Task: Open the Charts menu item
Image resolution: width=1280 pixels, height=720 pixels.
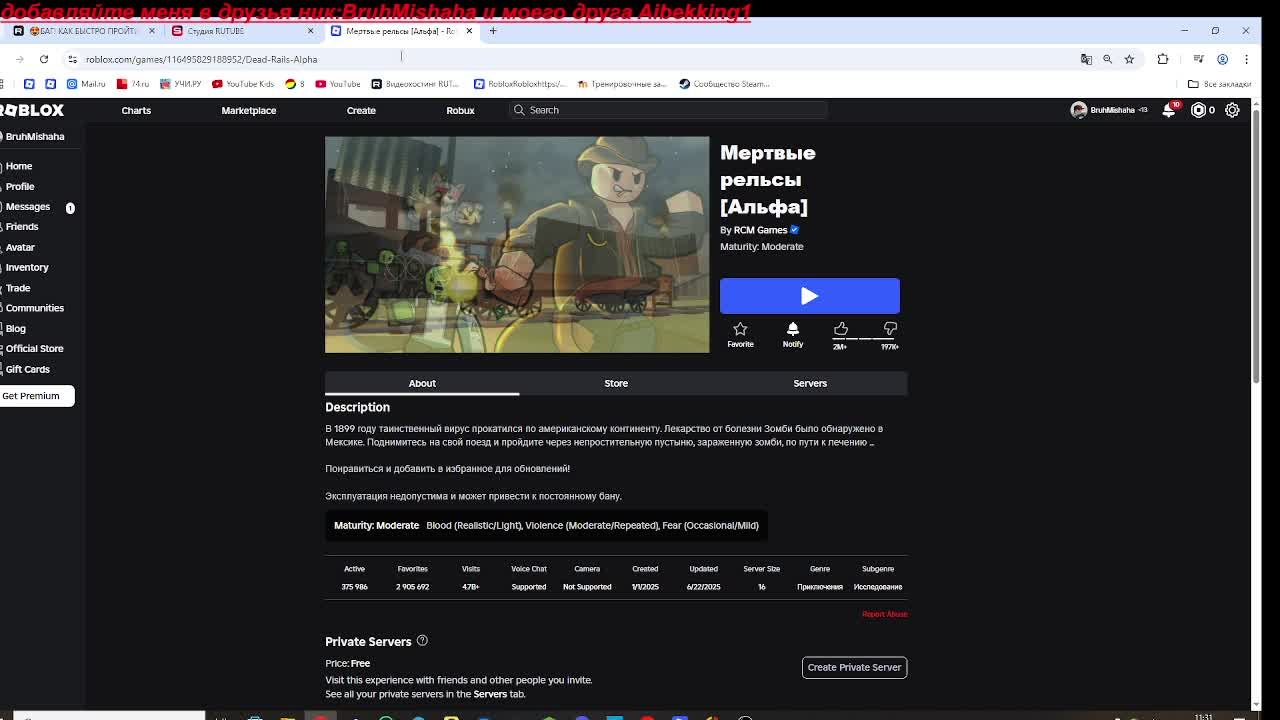Action: click(x=136, y=110)
